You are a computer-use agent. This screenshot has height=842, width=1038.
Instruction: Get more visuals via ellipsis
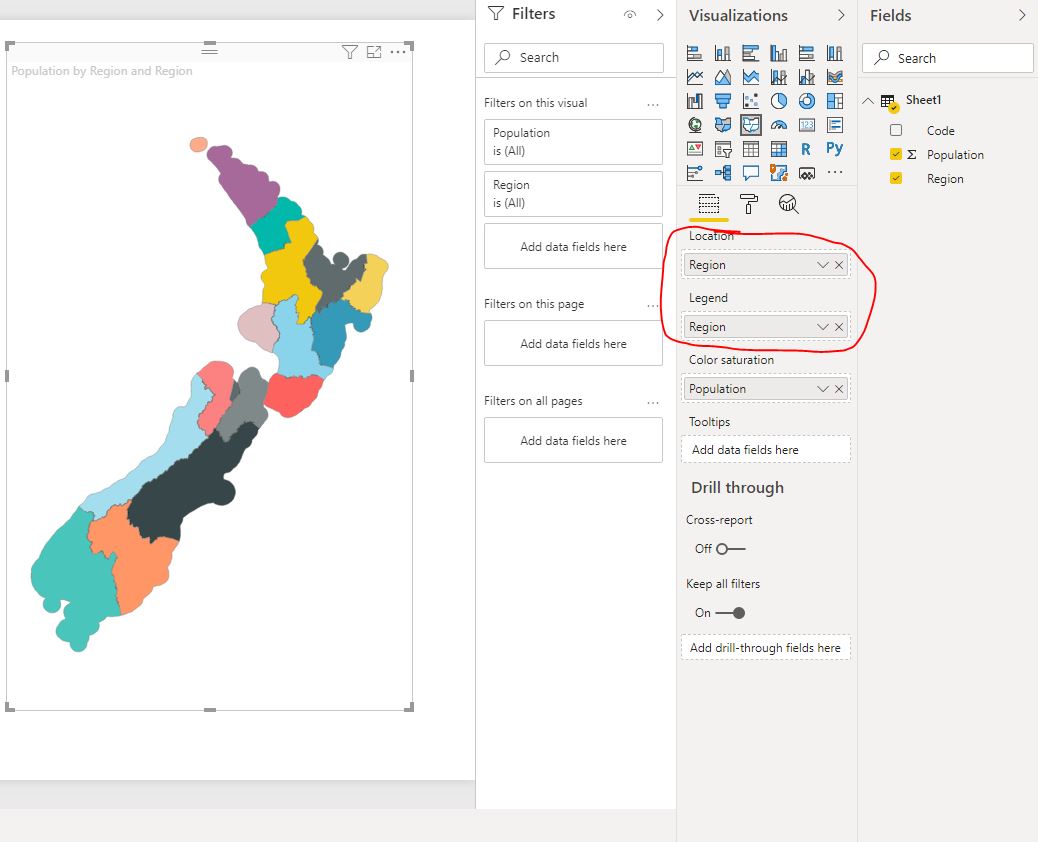[835, 172]
